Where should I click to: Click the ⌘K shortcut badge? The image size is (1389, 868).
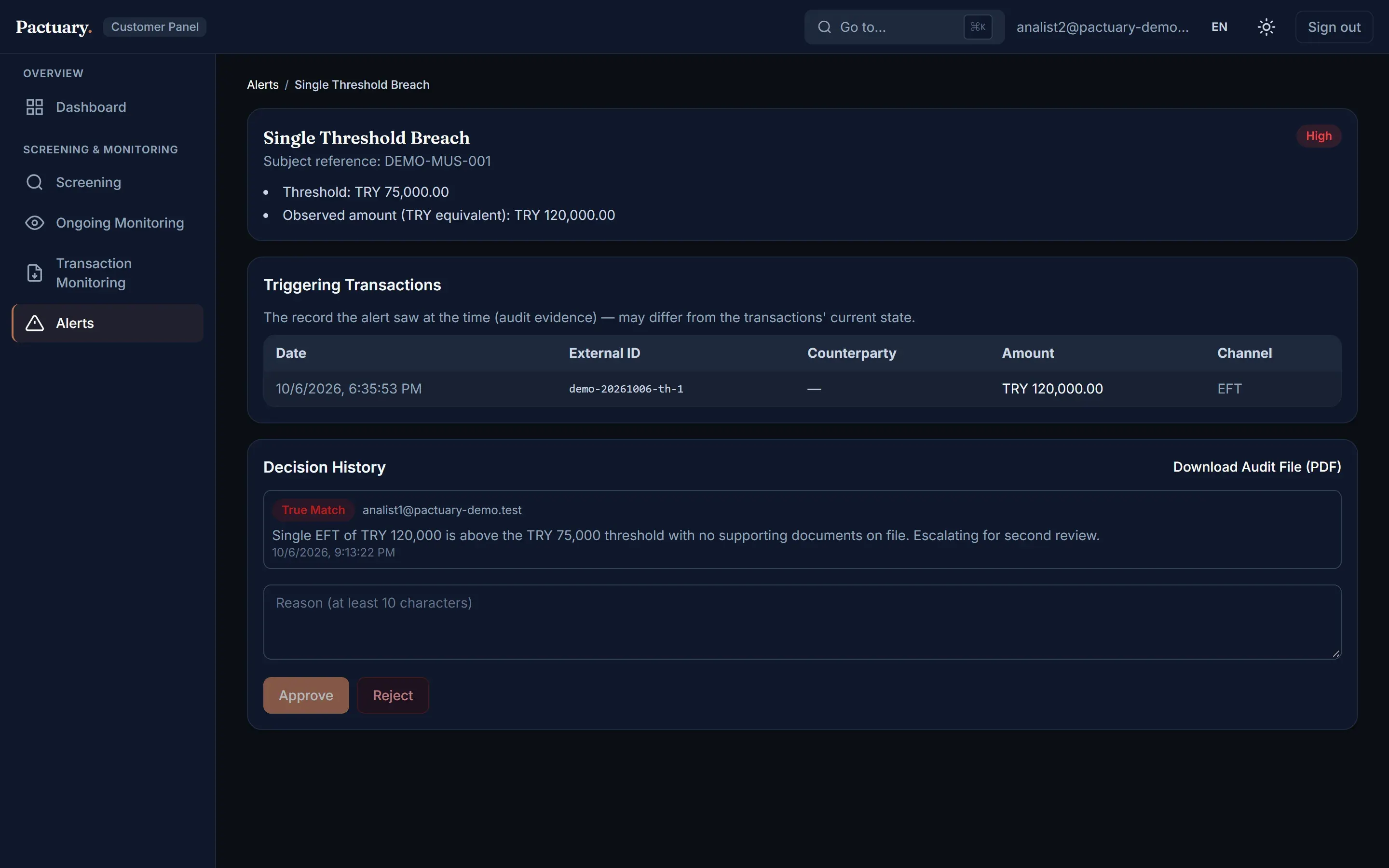tap(978, 27)
